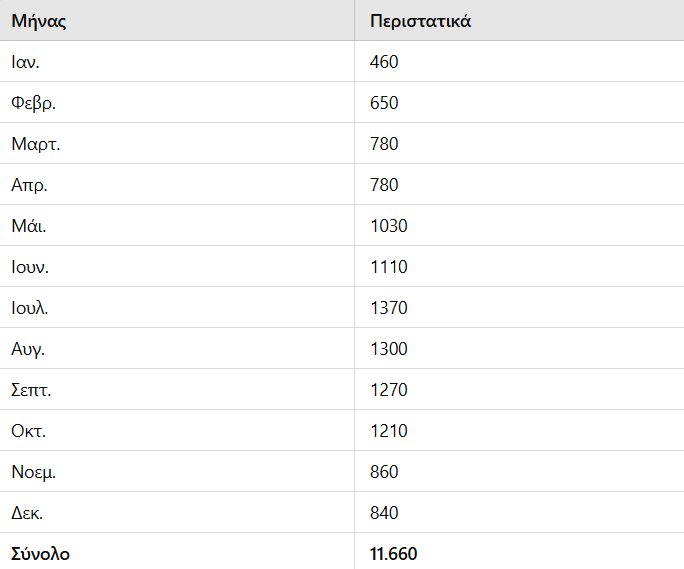Select the Οκτ. value 1210
This screenshot has width=684, height=569.
(x=519, y=431)
